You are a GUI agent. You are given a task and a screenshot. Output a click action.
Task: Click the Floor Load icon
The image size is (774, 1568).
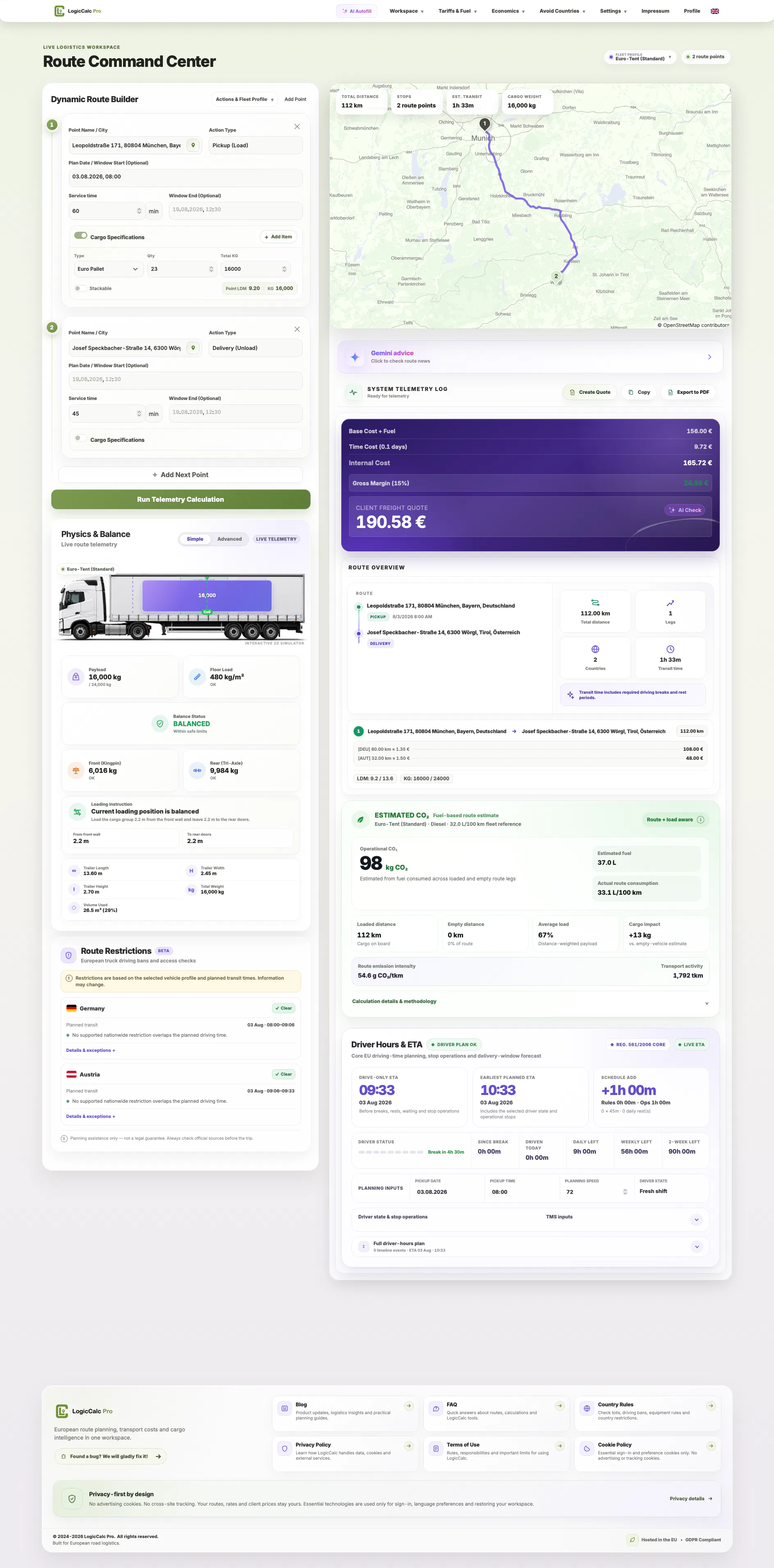tap(197, 677)
